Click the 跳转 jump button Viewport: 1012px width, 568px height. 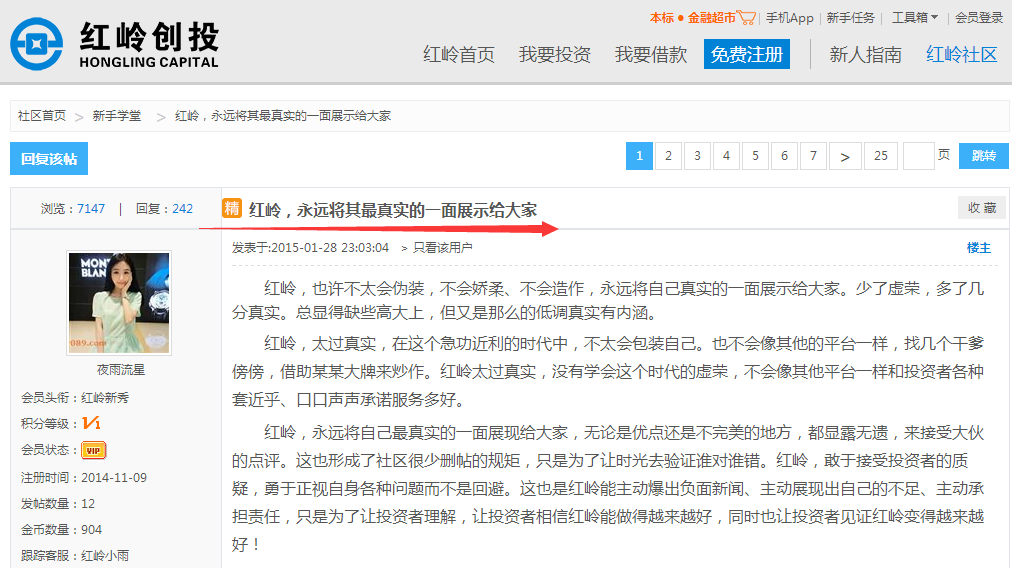984,156
